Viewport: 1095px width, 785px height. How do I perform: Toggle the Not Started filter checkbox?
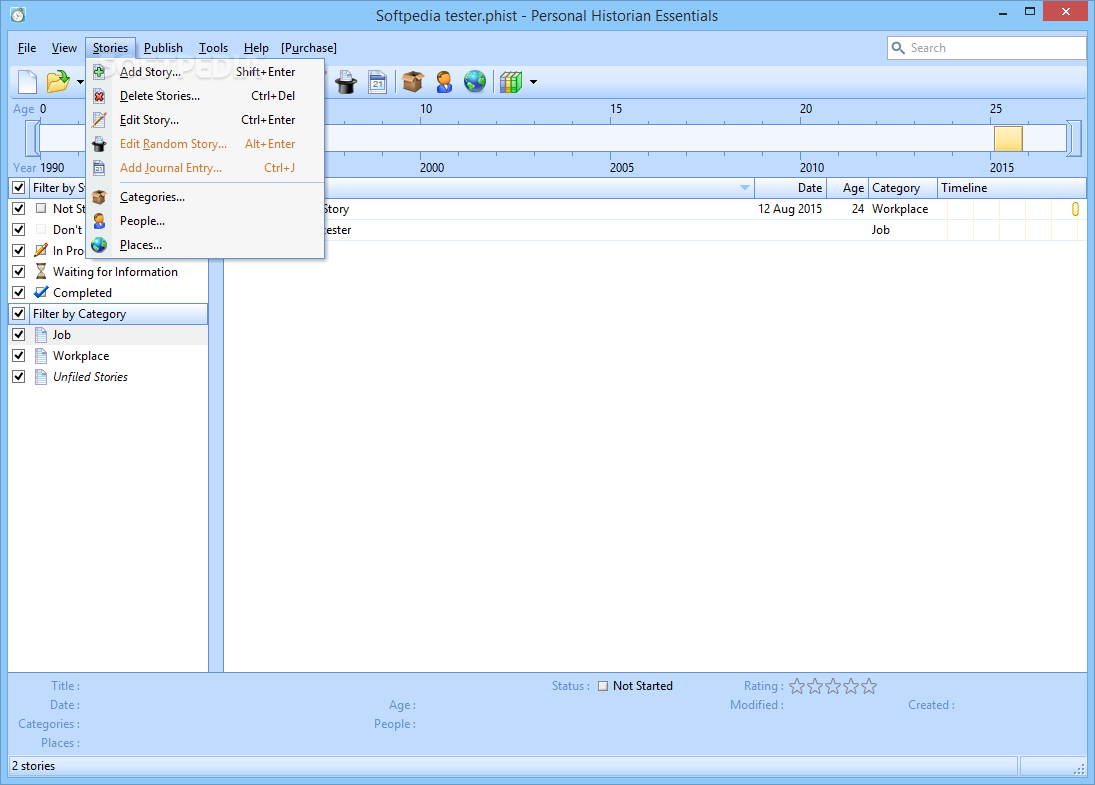(19, 208)
